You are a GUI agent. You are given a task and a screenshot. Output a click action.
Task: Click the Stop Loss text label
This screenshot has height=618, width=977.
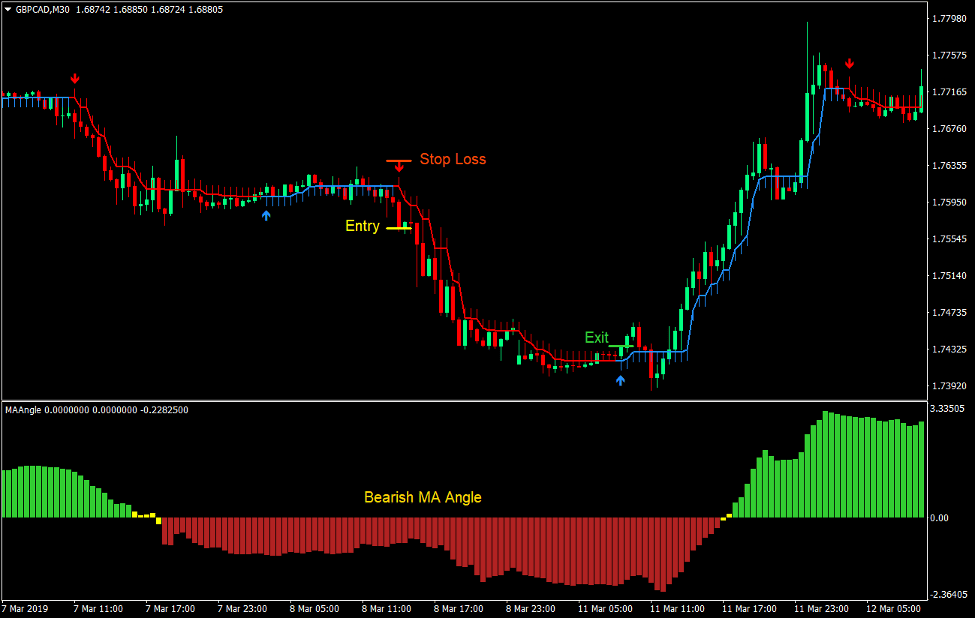tap(452, 159)
